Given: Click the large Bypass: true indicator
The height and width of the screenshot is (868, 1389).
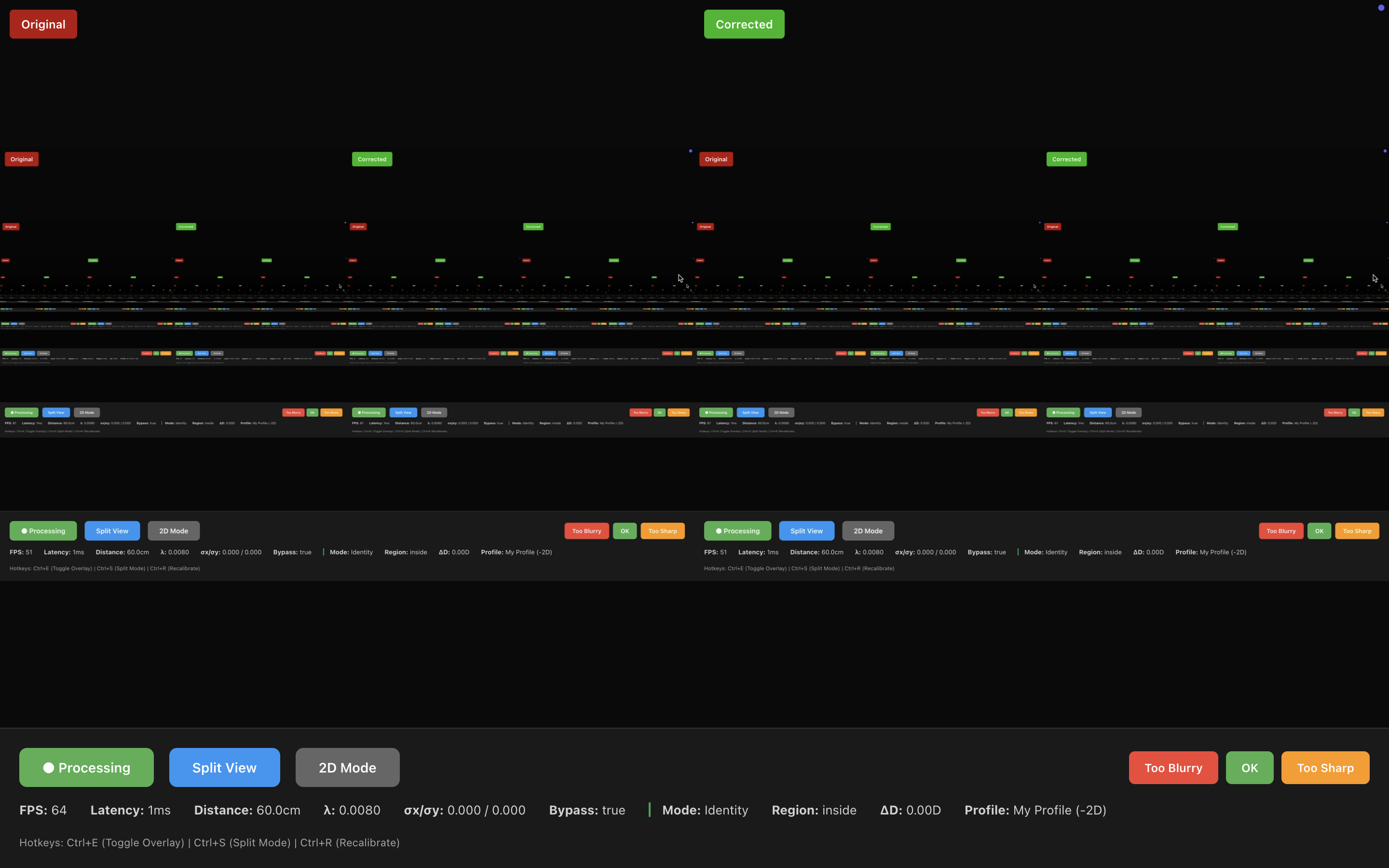Looking at the screenshot, I should pos(586,810).
